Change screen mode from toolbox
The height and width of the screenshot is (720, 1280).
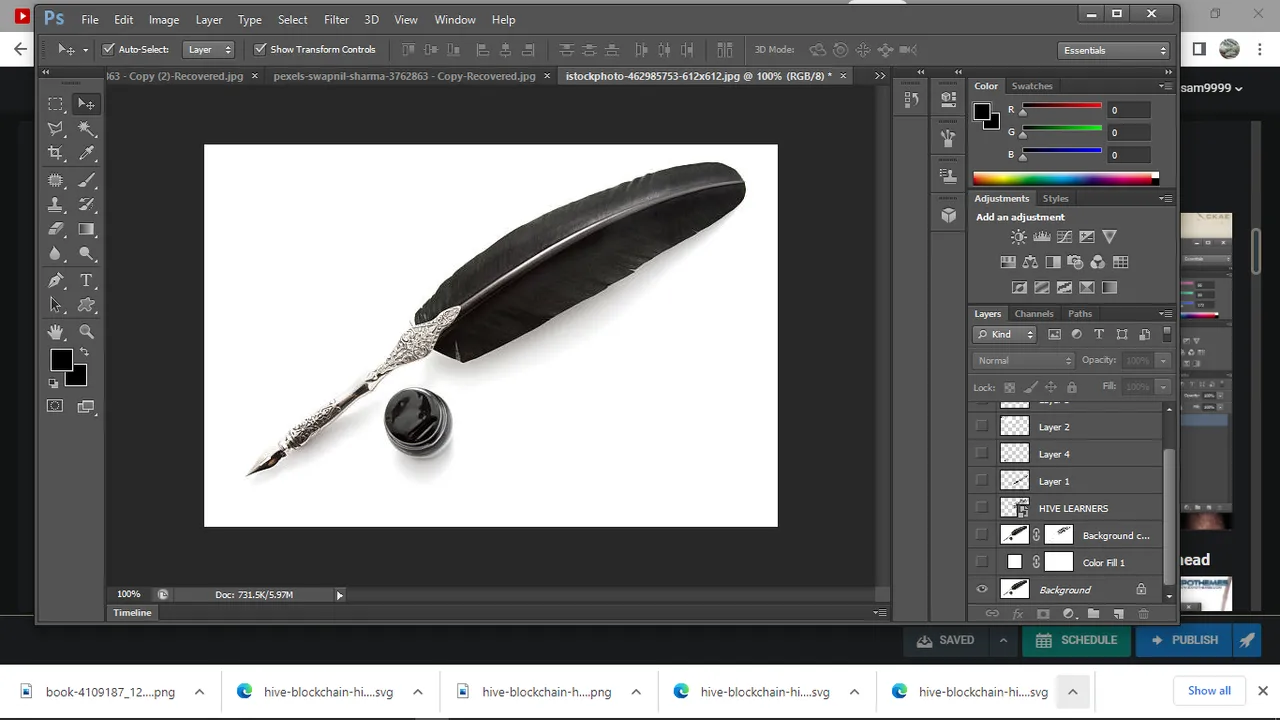coord(86,406)
